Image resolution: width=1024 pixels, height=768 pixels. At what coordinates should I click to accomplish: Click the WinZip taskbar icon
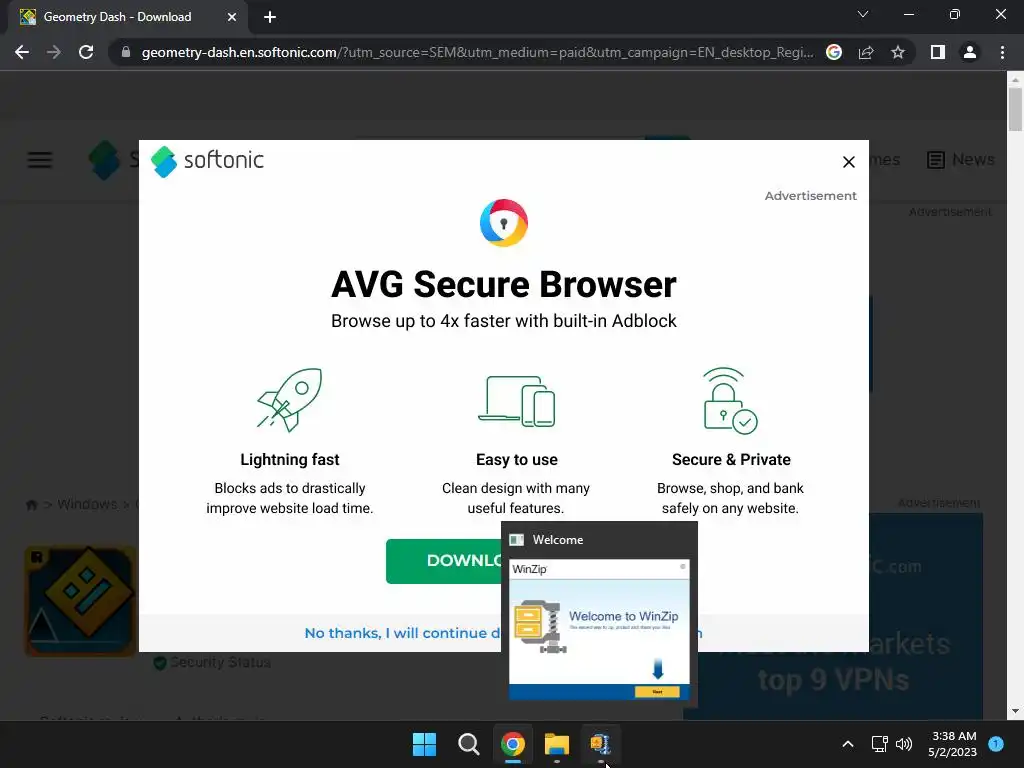pos(601,744)
